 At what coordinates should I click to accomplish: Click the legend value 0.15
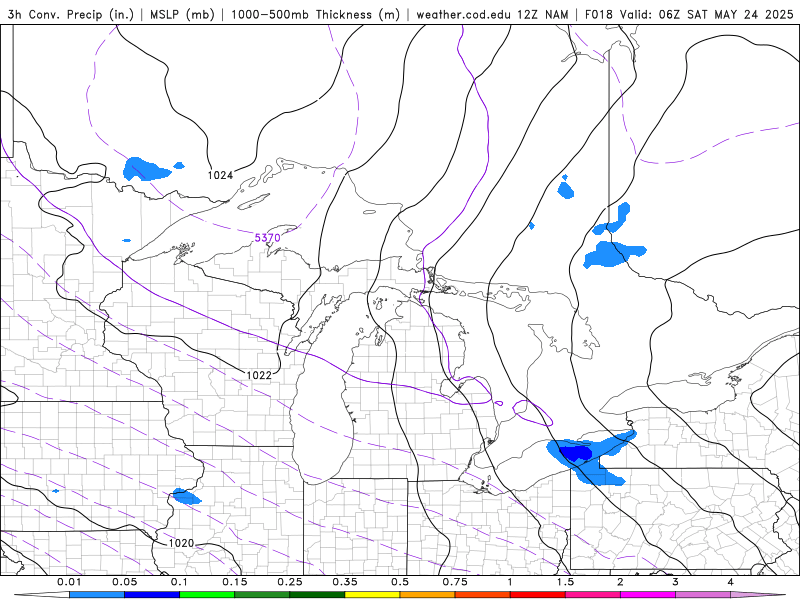pyautogui.click(x=235, y=582)
